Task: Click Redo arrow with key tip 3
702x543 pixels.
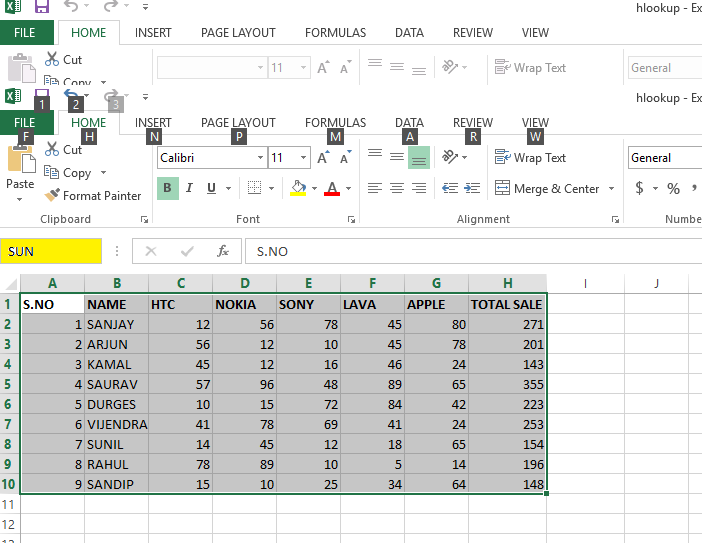Action: (x=111, y=96)
